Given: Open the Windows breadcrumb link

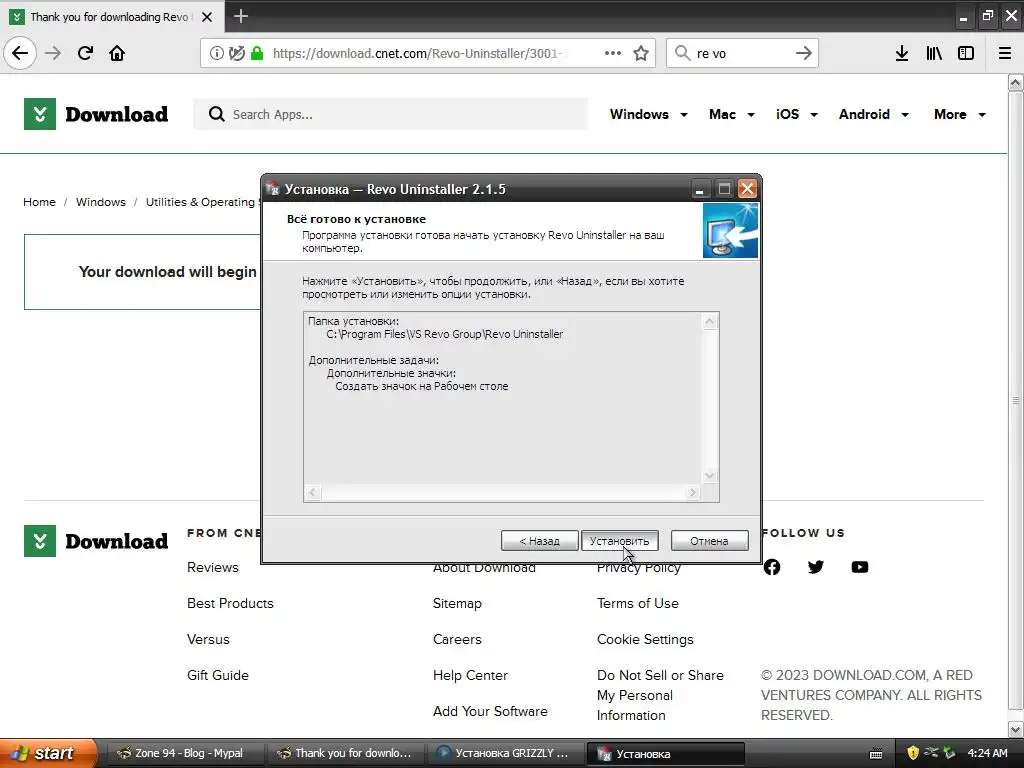Looking at the screenshot, I should click(101, 202).
